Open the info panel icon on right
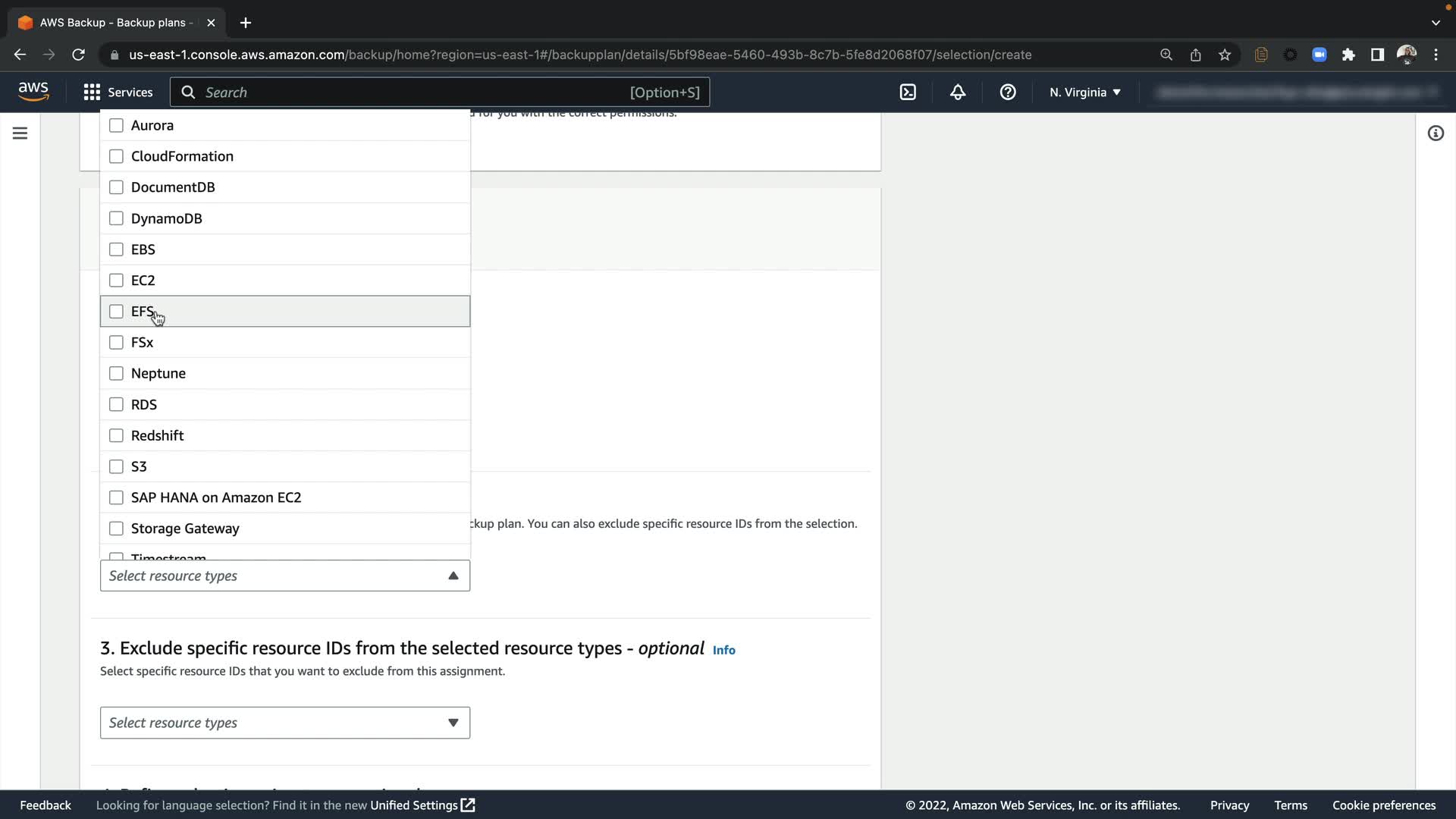Screen dimensions: 1456x819 tap(1436, 133)
